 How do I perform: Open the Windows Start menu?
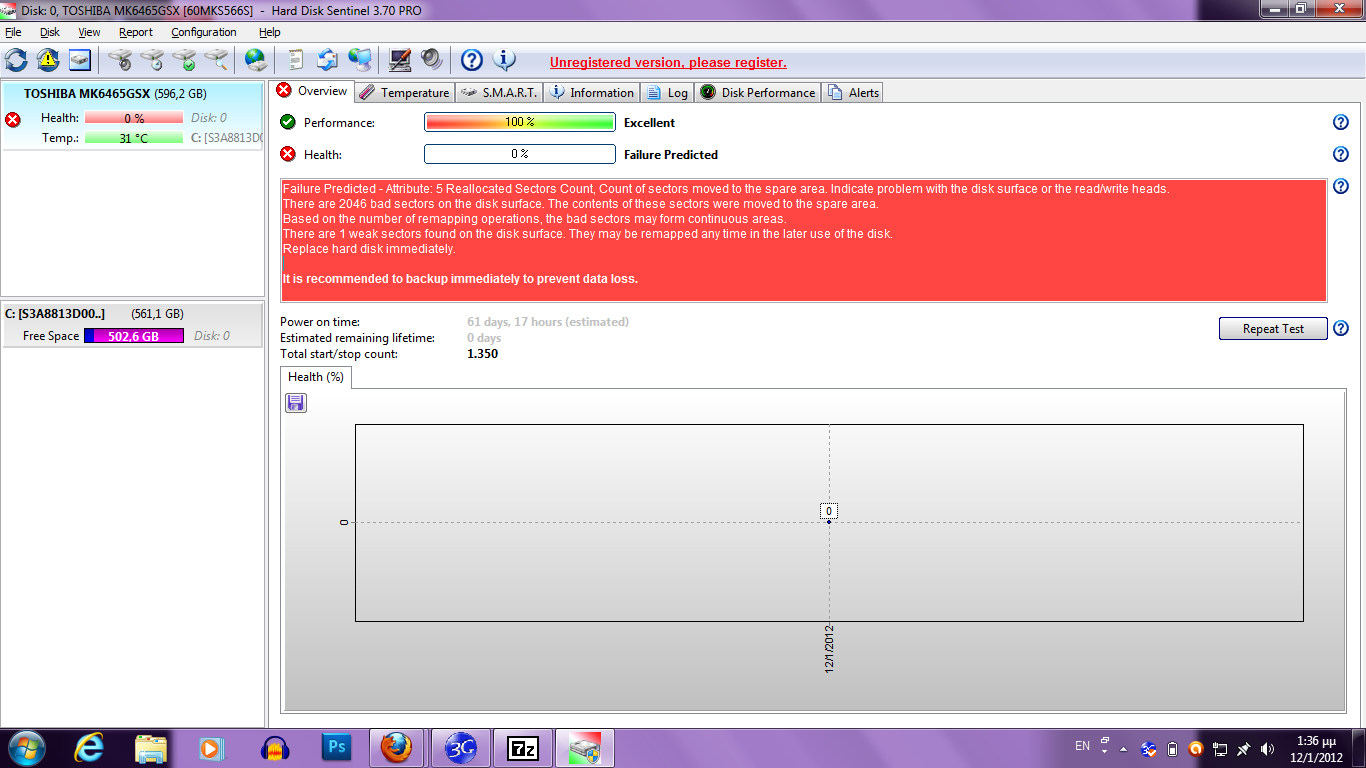point(25,747)
